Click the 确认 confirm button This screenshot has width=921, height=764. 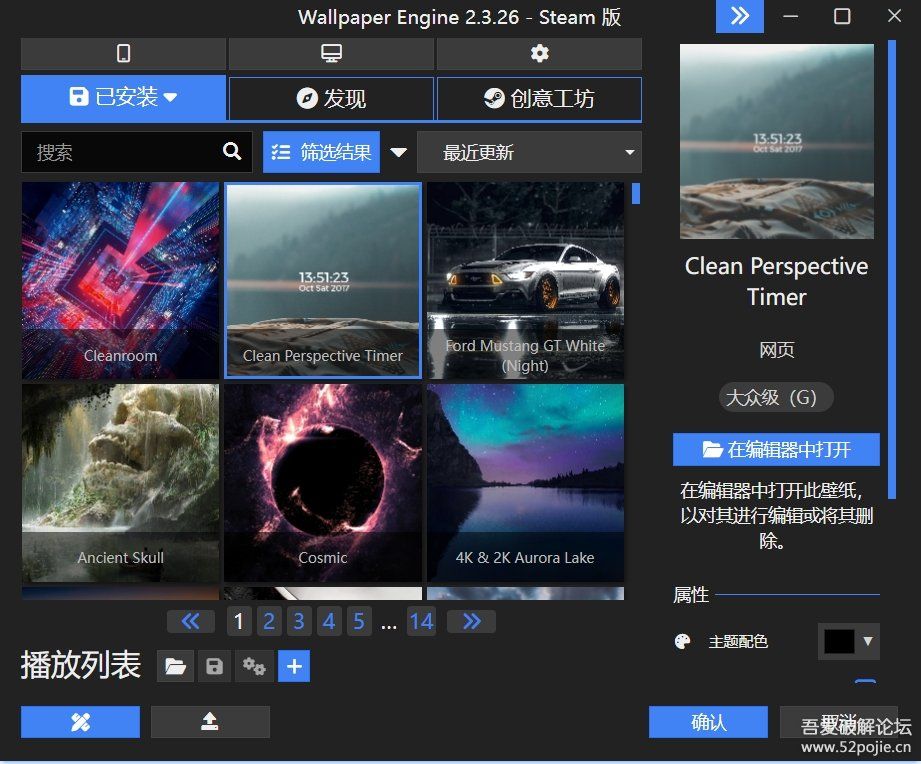pos(708,722)
